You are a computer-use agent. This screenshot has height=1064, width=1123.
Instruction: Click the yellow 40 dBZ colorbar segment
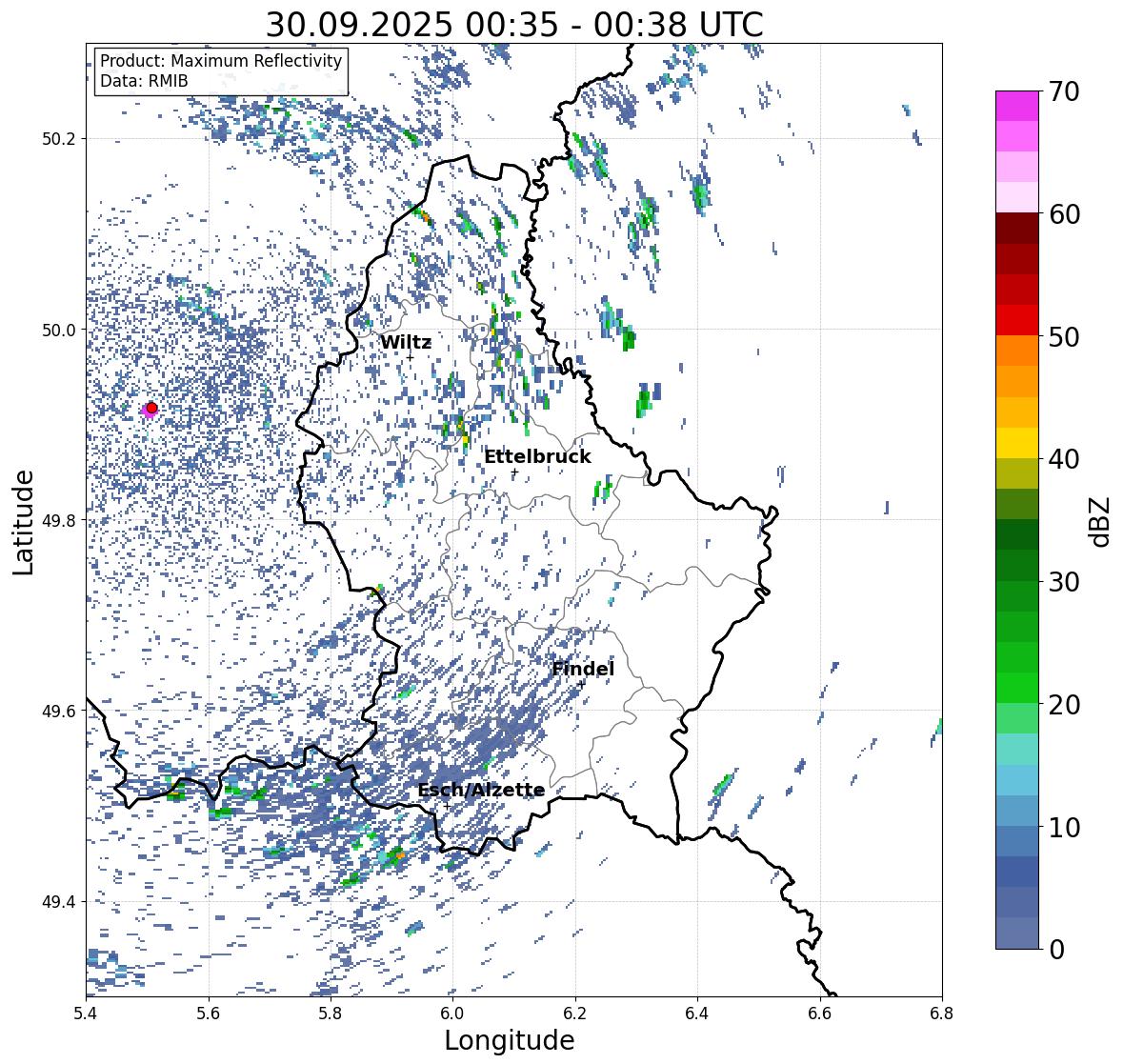[1017, 443]
